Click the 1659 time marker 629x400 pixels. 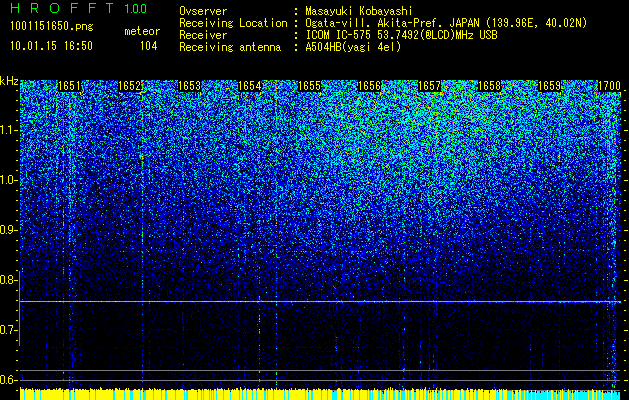pos(550,86)
